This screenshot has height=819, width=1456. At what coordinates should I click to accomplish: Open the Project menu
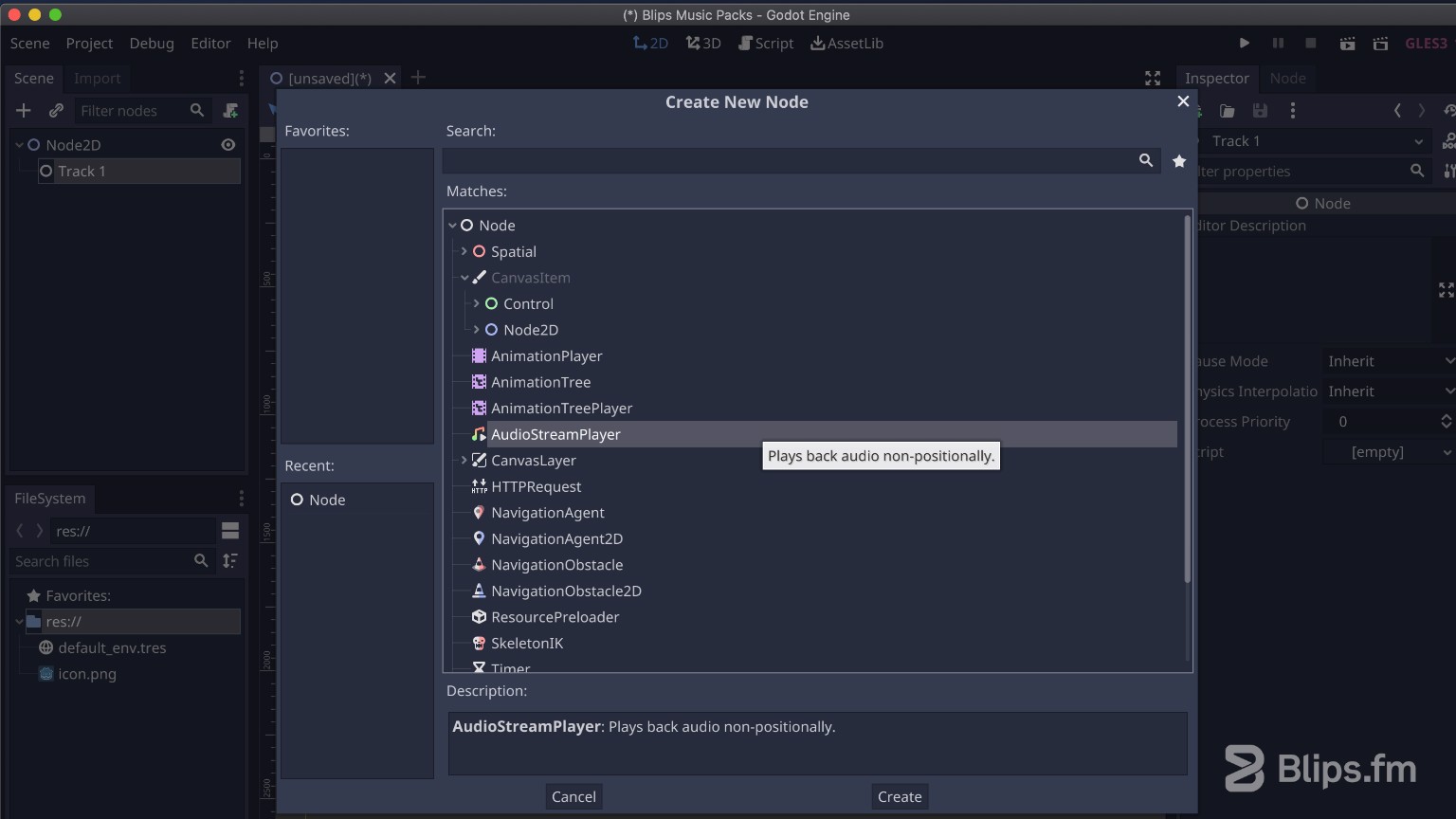coord(89,44)
